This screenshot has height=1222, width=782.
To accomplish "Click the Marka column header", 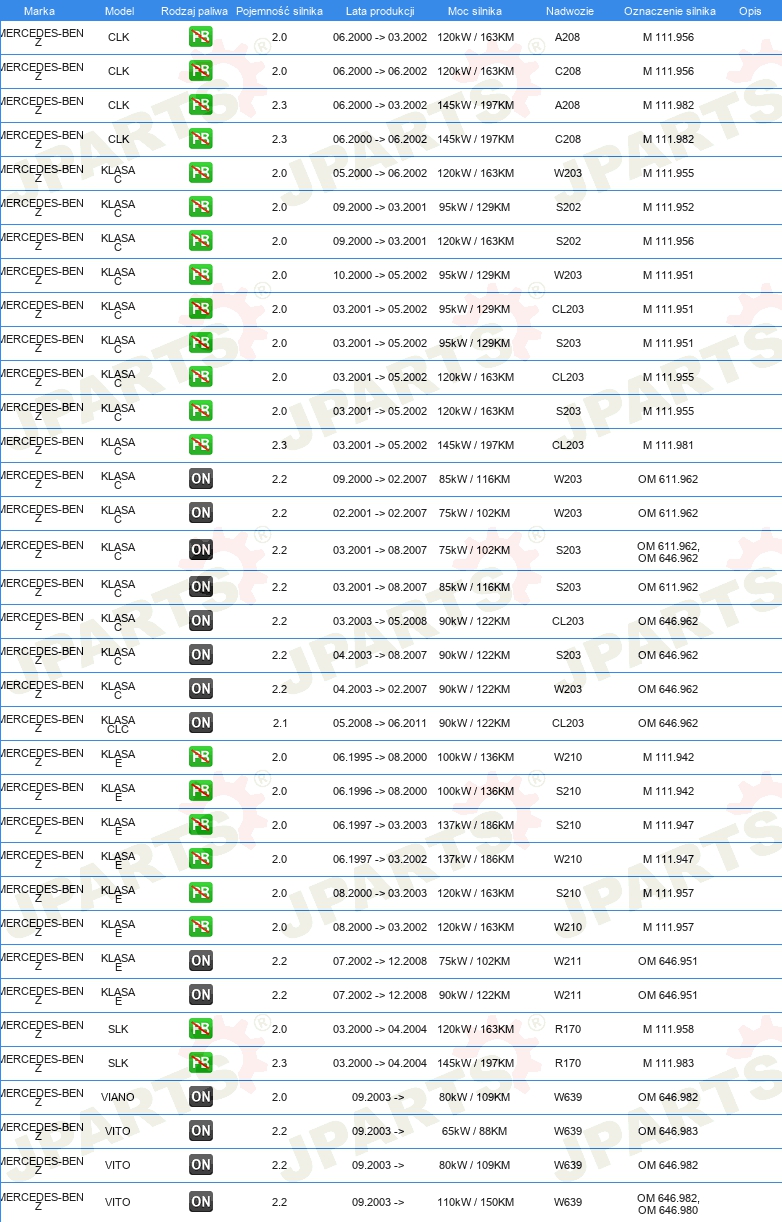I will pyautogui.click(x=39, y=11).
